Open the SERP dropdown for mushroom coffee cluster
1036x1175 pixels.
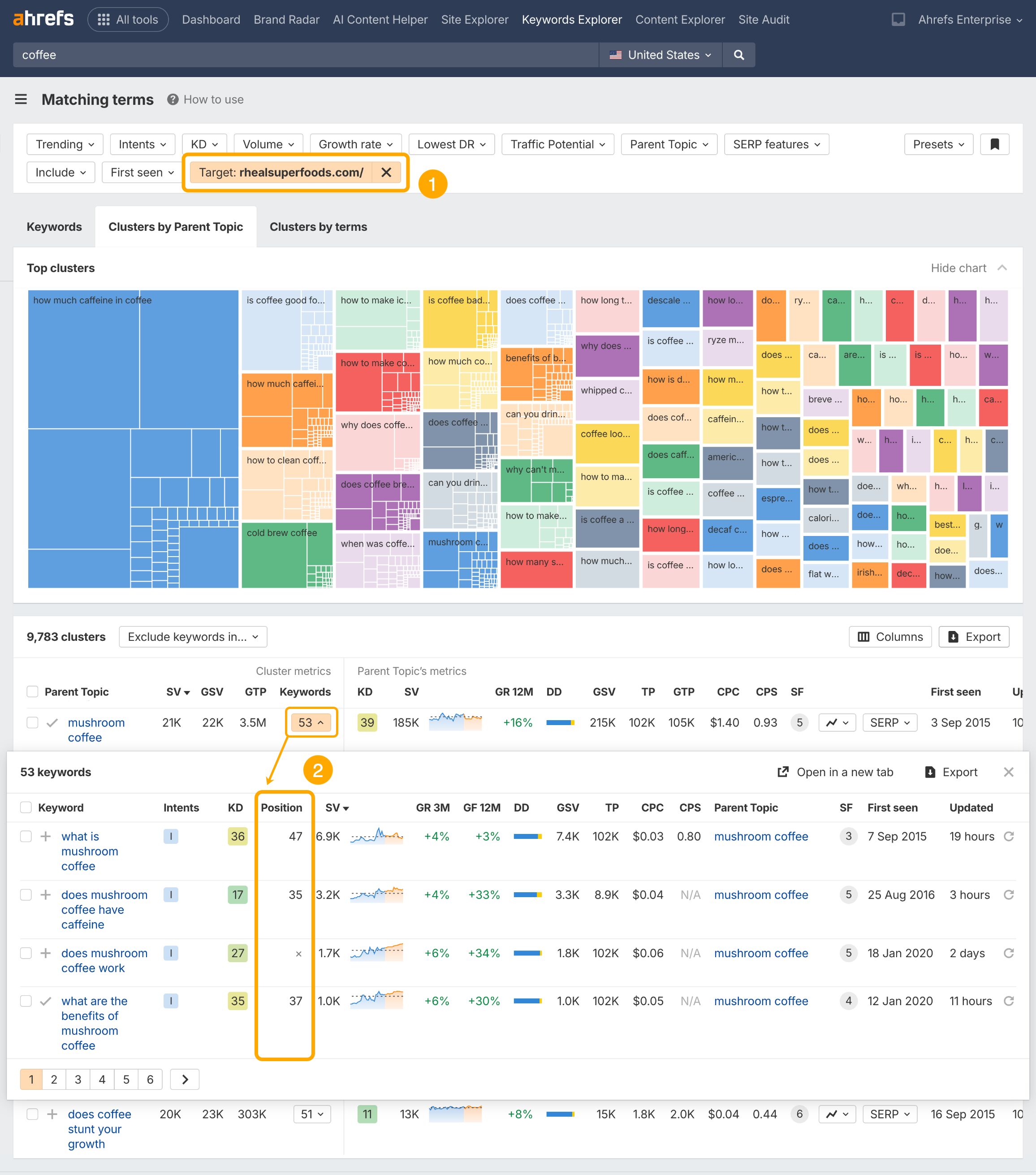889,722
